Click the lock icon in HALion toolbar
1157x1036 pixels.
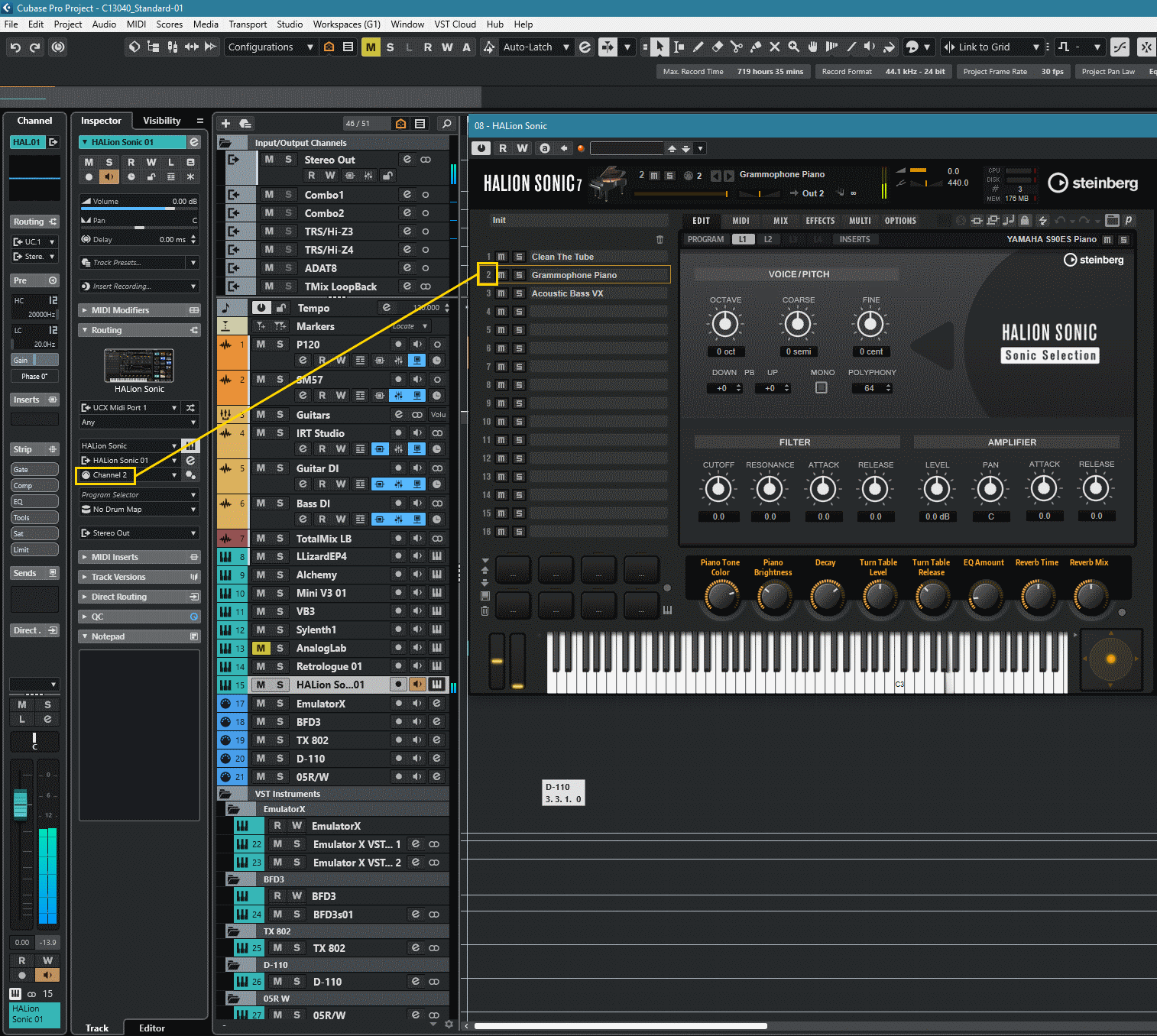tap(1026, 221)
